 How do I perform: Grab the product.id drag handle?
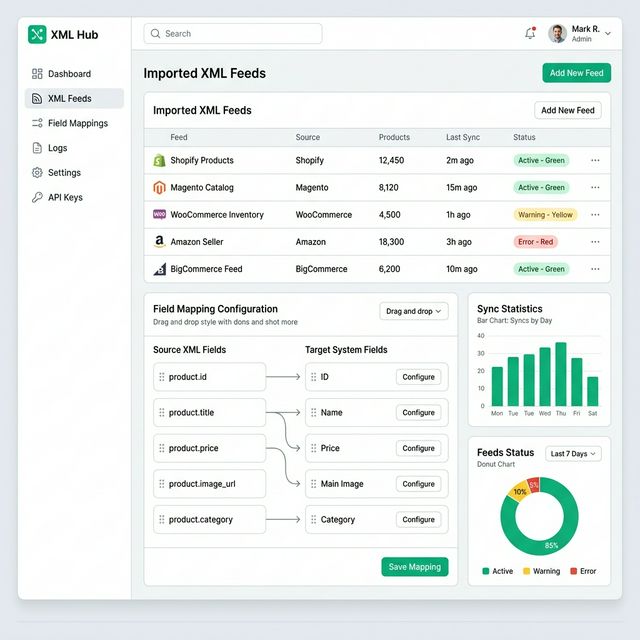click(161, 377)
